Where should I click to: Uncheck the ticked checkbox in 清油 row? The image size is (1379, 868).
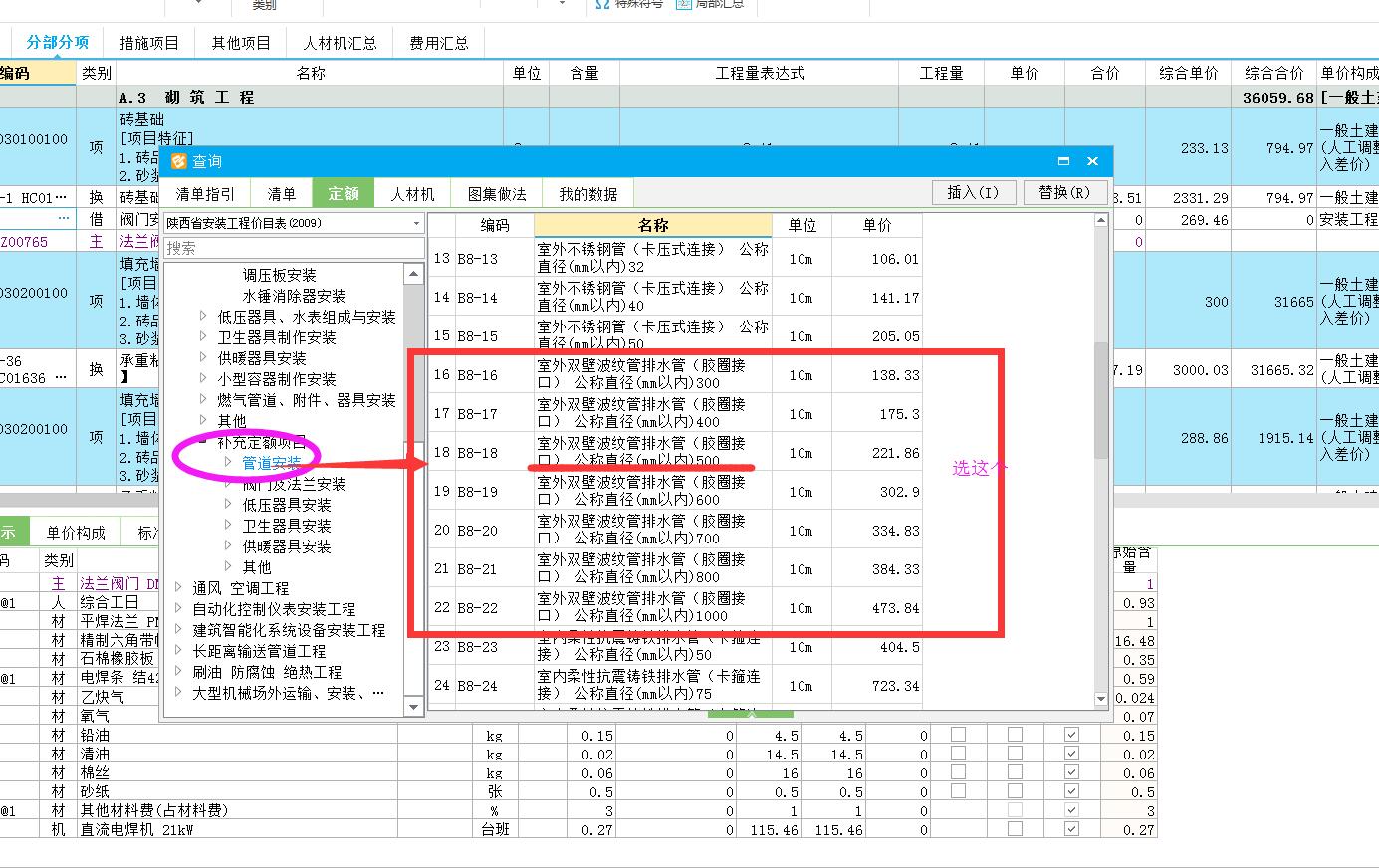(1071, 754)
